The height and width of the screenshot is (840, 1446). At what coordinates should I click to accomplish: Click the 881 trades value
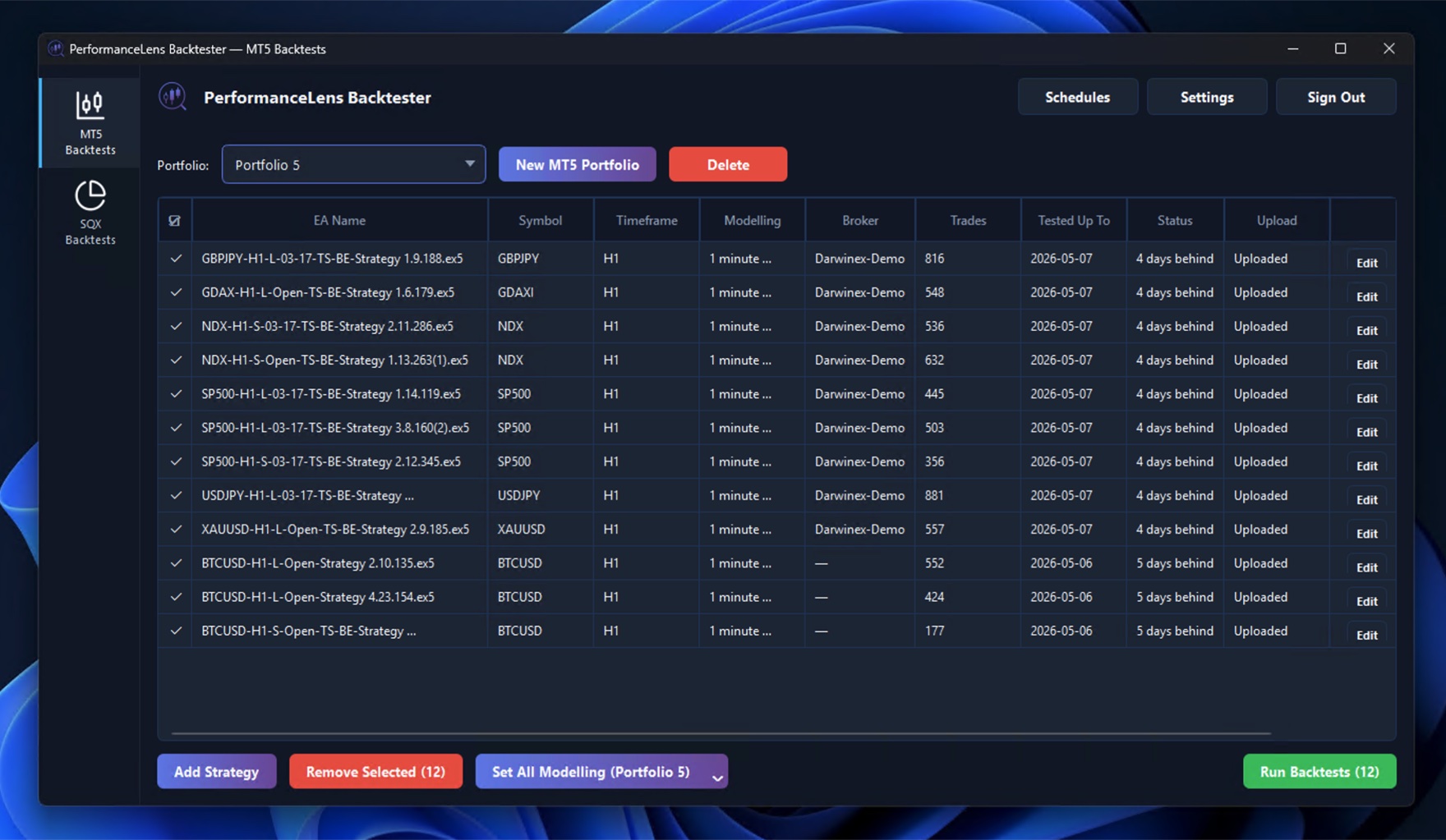click(934, 495)
